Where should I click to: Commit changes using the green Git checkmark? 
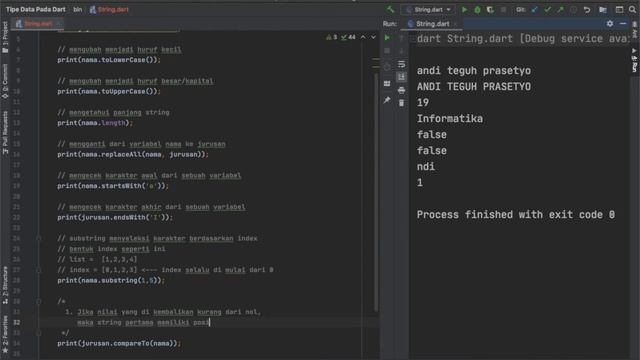(547, 9)
